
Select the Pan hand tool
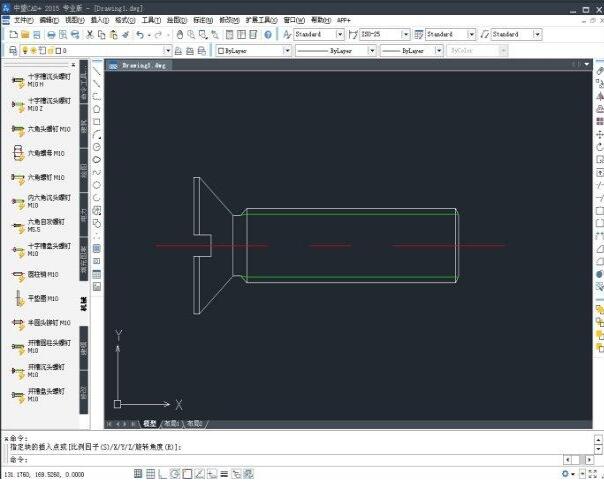coord(180,35)
